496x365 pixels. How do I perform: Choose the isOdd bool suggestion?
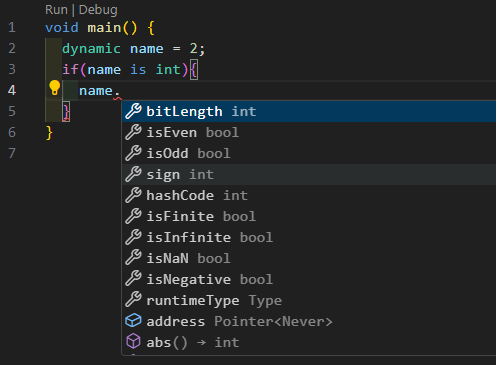click(309, 153)
